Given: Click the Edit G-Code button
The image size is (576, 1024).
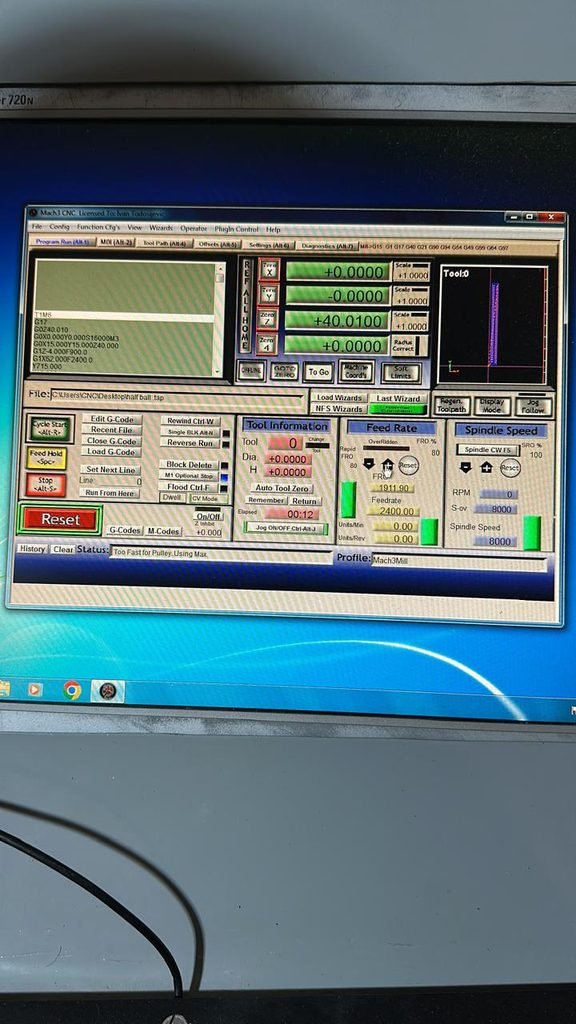Looking at the screenshot, I should click(x=112, y=419).
